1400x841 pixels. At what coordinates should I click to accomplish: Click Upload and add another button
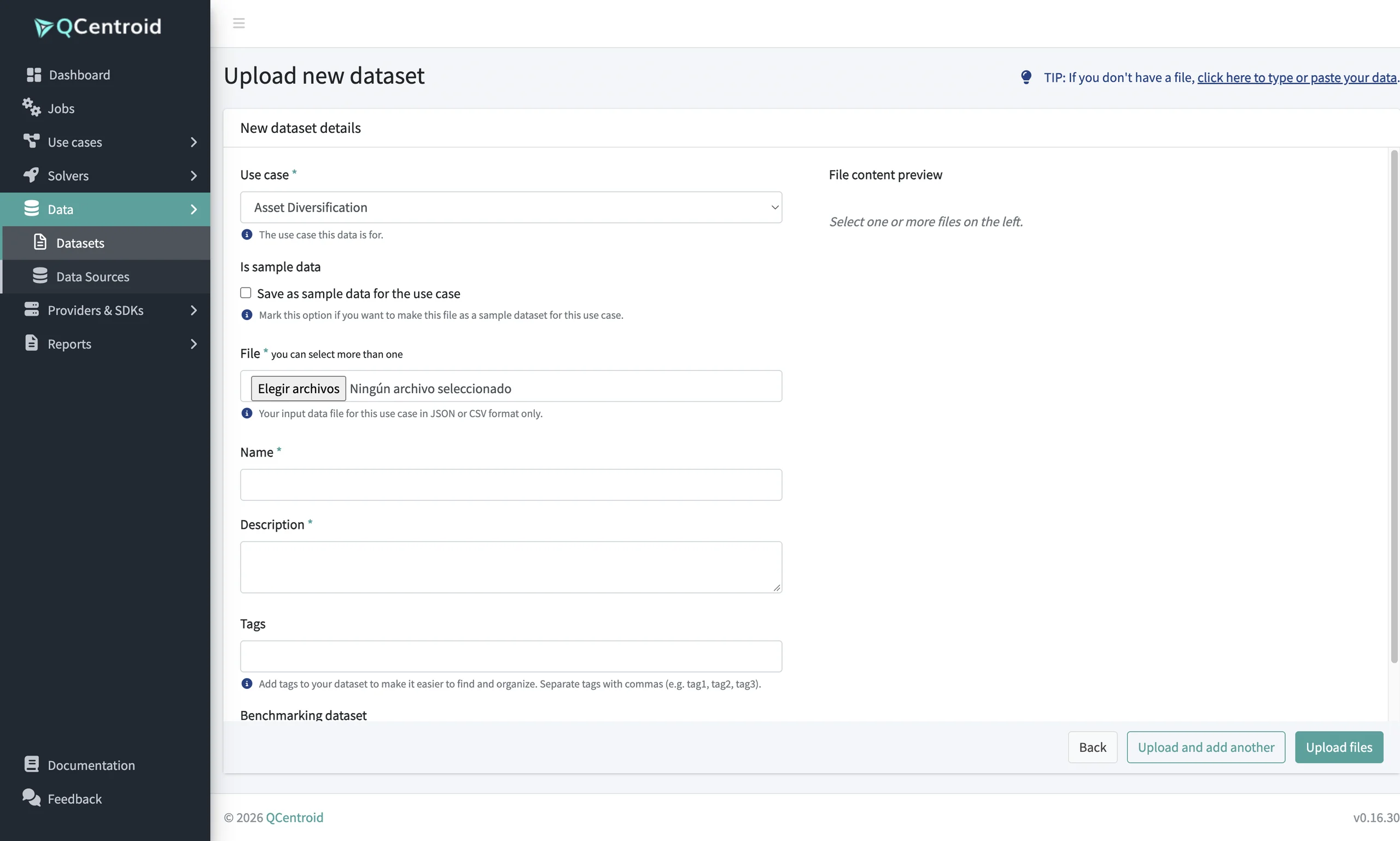(x=1206, y=747)
